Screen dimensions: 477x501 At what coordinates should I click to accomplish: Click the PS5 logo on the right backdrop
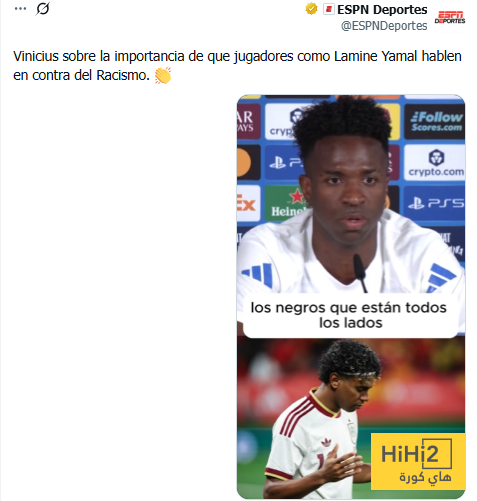(435, 203)
